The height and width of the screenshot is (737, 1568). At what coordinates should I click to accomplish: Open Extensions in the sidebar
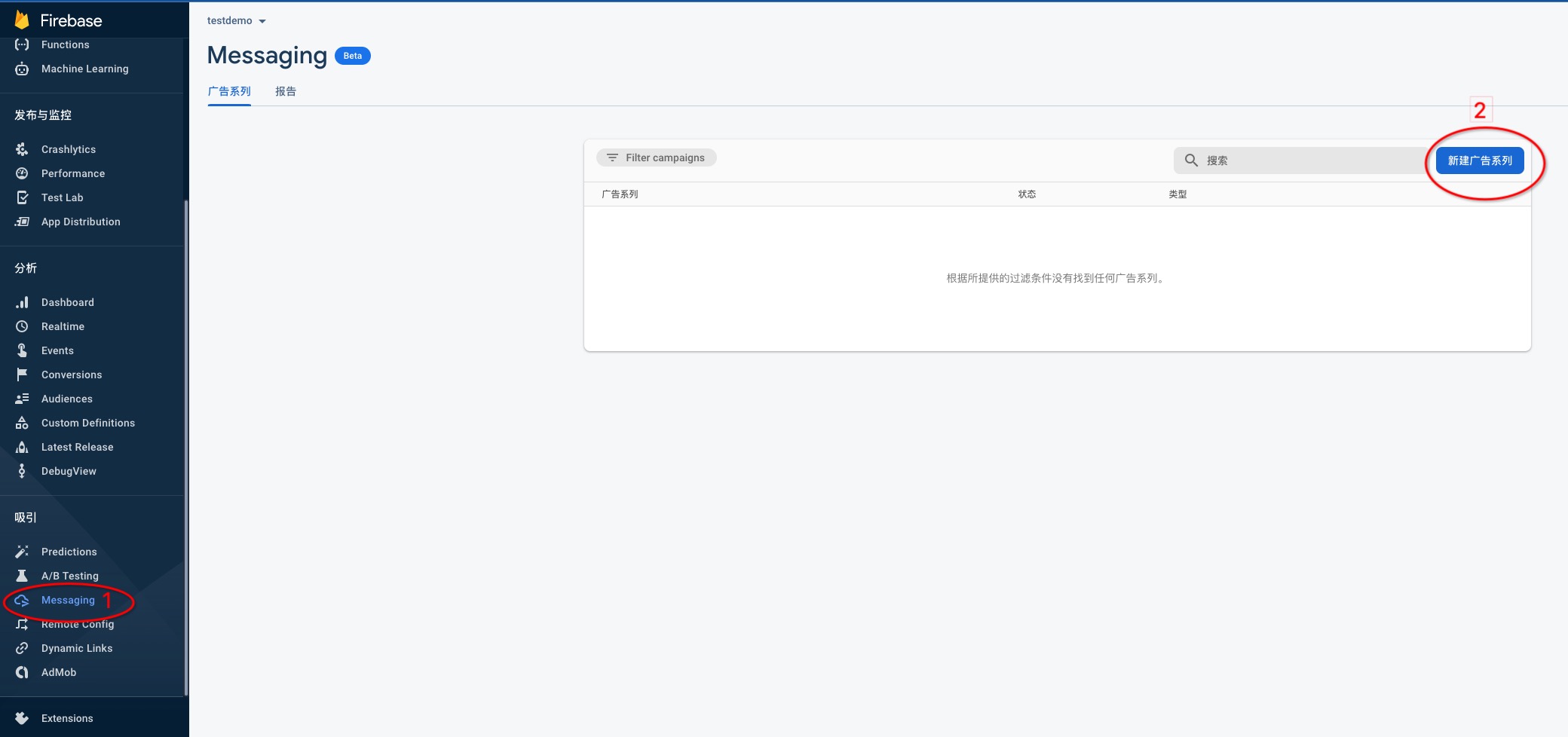coord(67,718)
